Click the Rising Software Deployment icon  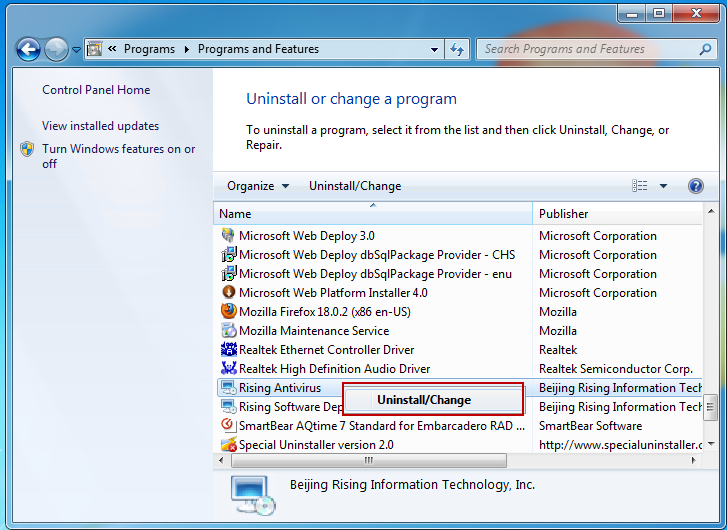point(228,407)
